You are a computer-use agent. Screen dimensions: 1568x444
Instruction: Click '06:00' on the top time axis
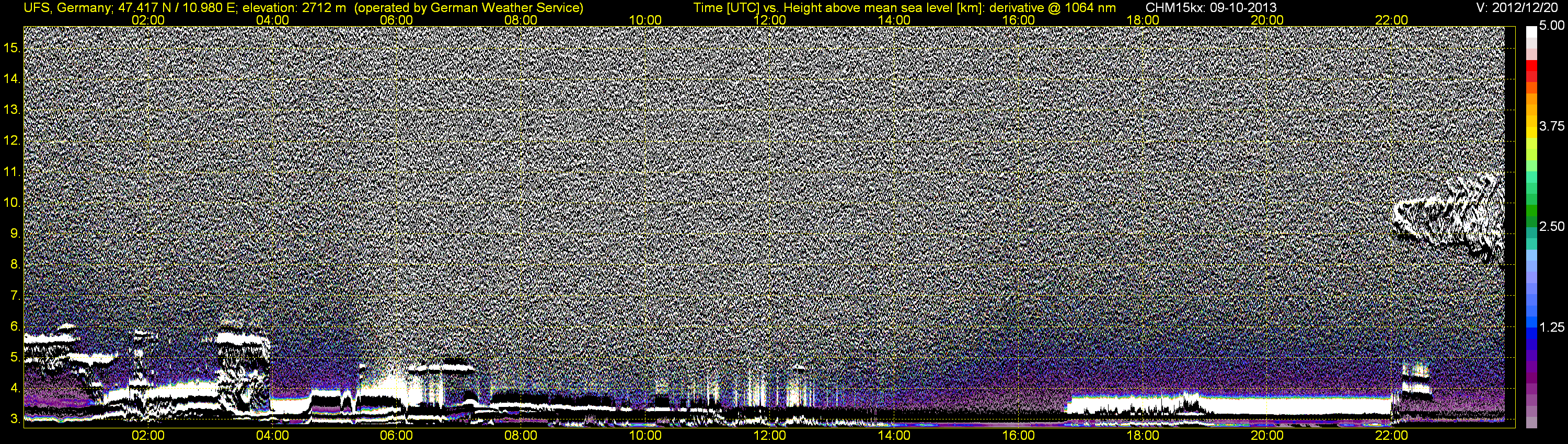click(396, 20)
